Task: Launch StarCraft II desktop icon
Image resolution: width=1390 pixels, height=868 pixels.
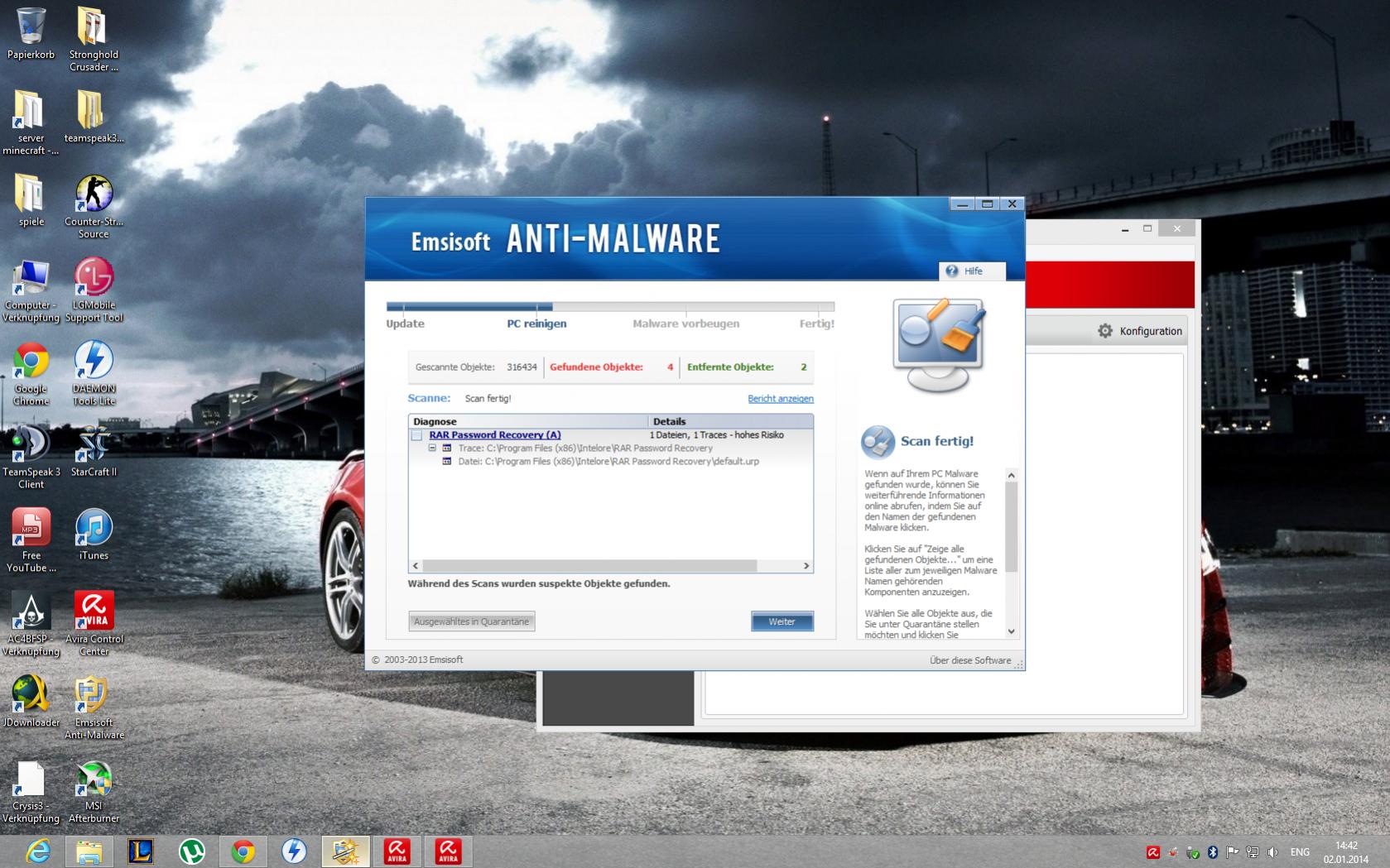Action: coord(94,451)
